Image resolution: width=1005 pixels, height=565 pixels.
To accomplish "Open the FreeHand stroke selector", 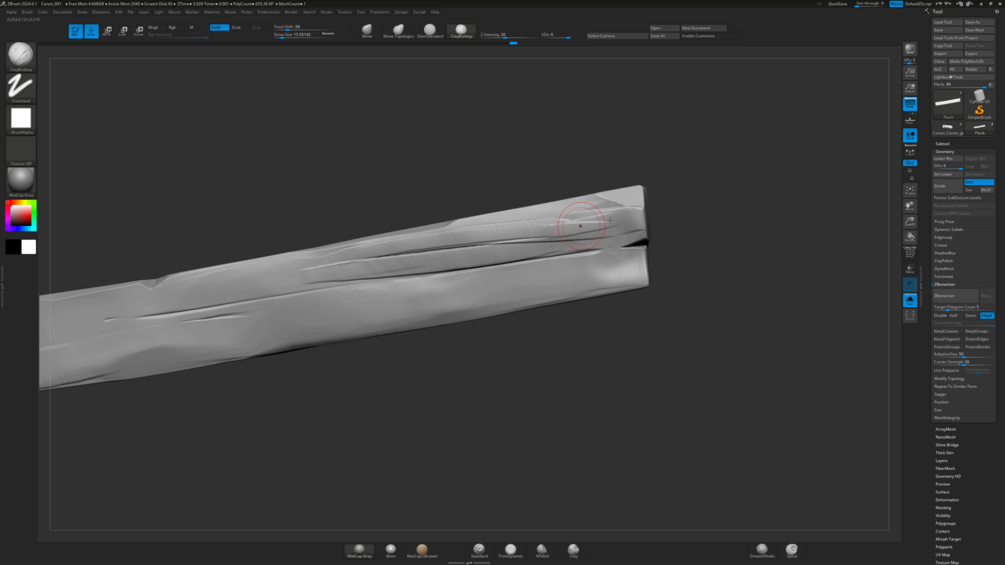I will click(21, 87).
